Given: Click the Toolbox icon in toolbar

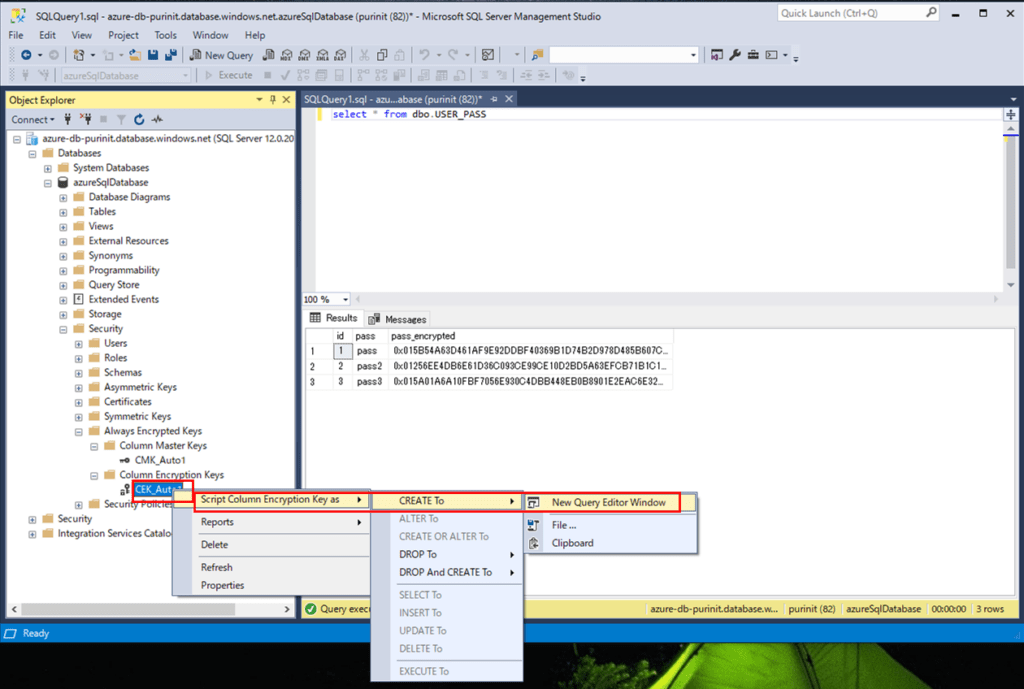Looking at the screenshot, I should [x=753, y=56].
